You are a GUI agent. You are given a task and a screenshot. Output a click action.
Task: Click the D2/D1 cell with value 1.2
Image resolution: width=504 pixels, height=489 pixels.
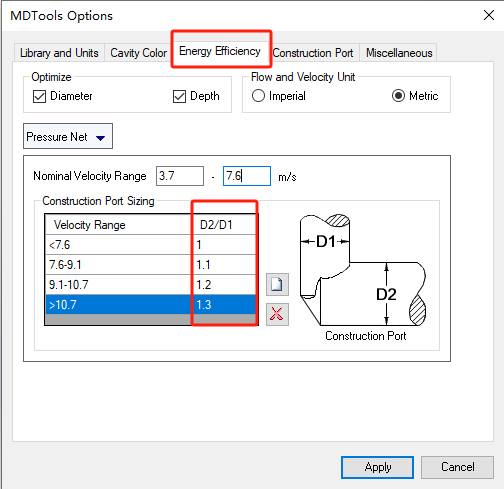(x=224, y=285)
